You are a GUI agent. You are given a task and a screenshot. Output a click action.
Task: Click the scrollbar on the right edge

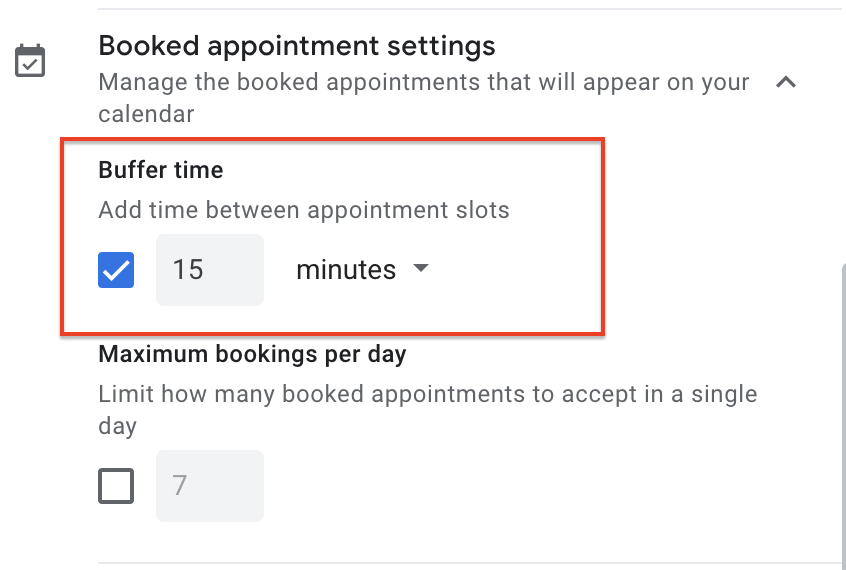(842, 420)
